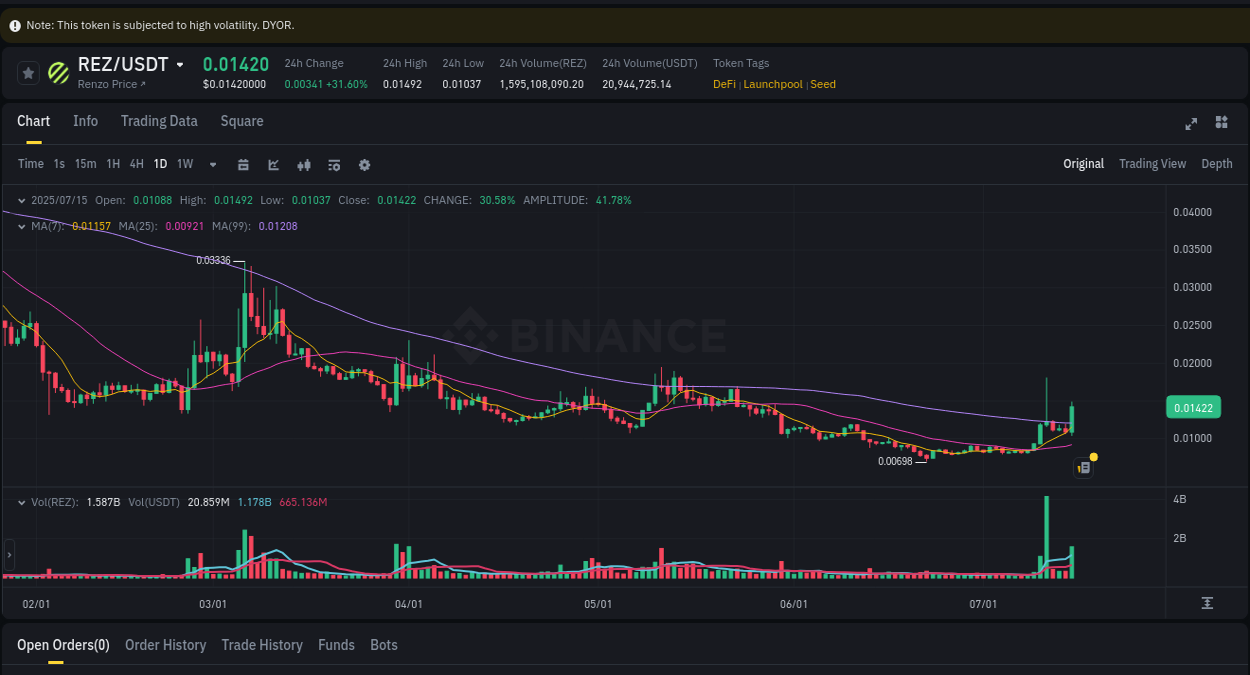Click the candlestick comparison toolbar icon
The image size is (1250, 675).
304,164
